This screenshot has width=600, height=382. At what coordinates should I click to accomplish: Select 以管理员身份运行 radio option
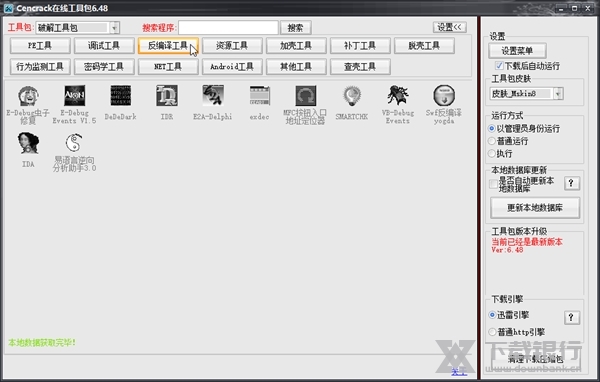pos(492,129)
